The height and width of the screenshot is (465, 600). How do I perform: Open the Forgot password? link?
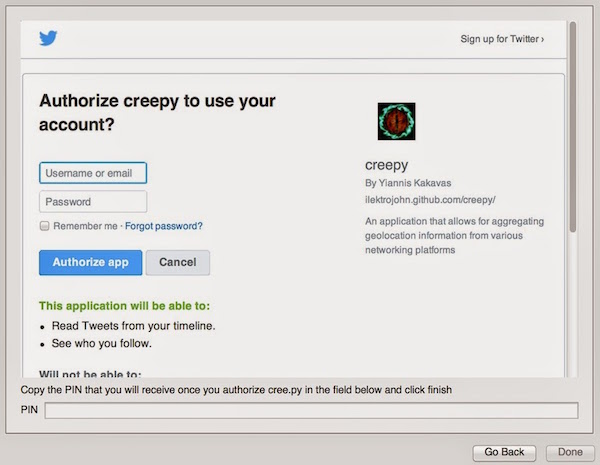point(164,226)
